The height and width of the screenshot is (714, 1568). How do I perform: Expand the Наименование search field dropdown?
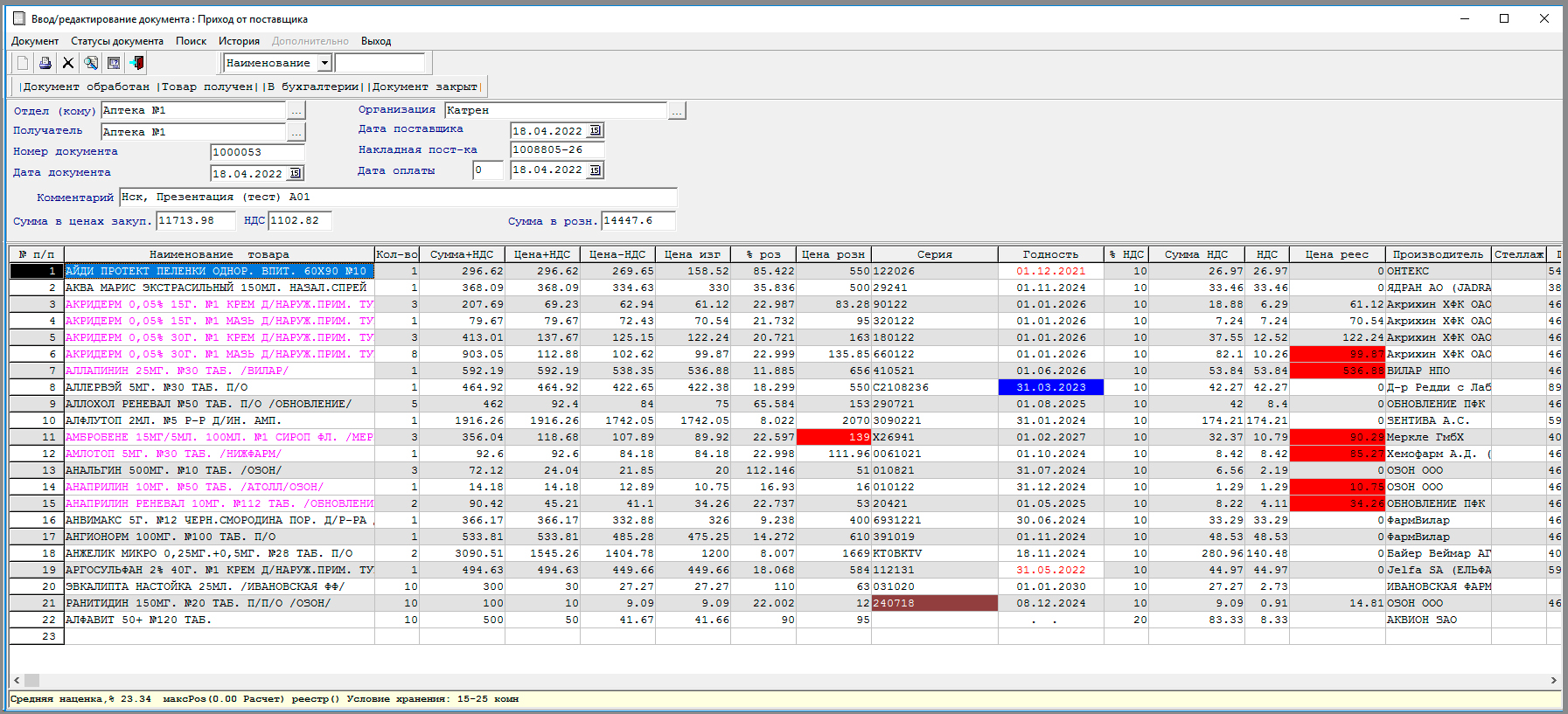point(324,63)
